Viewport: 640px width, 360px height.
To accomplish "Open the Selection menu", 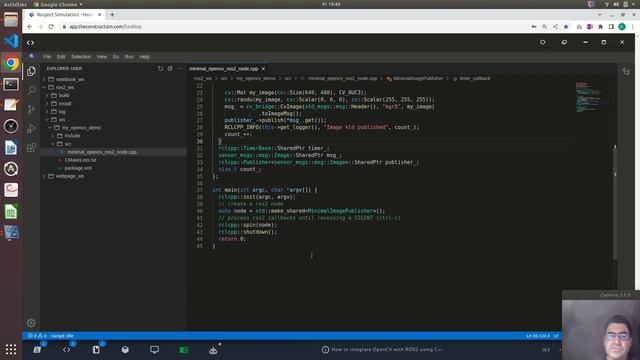I will [x=81, y=57].
